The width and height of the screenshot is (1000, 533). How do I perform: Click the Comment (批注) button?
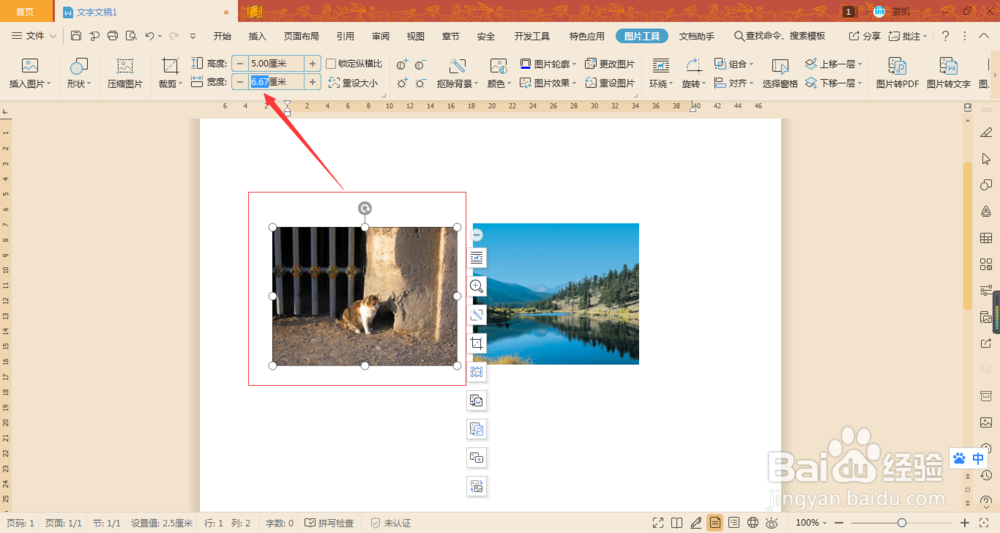coord(907,36)
